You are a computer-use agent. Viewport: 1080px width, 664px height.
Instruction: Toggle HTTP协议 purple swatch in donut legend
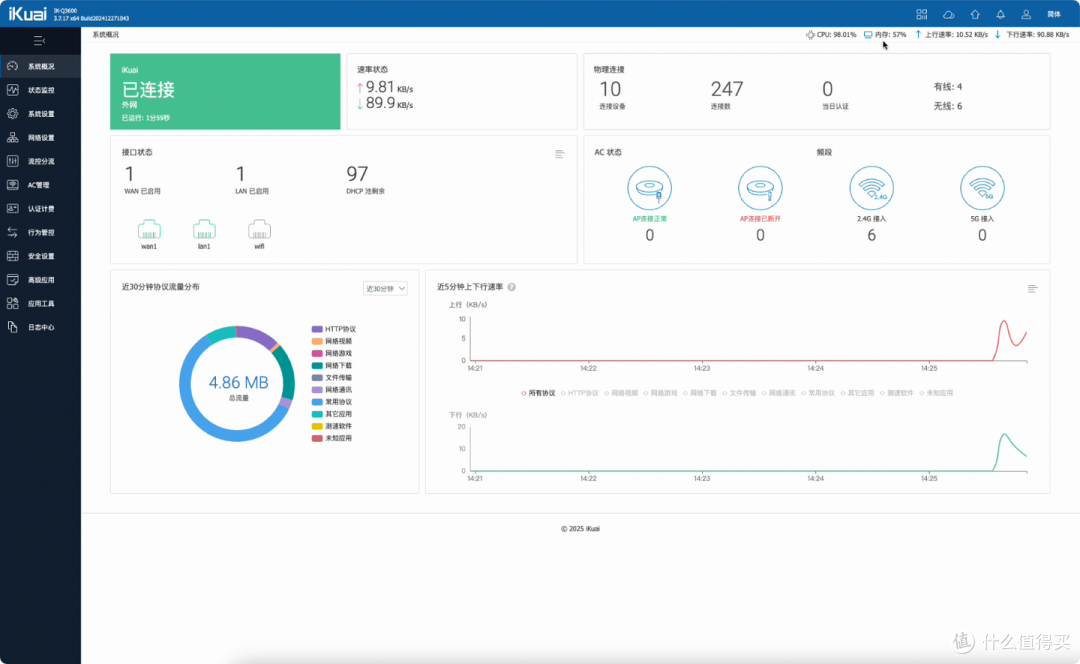pos(317,329)
